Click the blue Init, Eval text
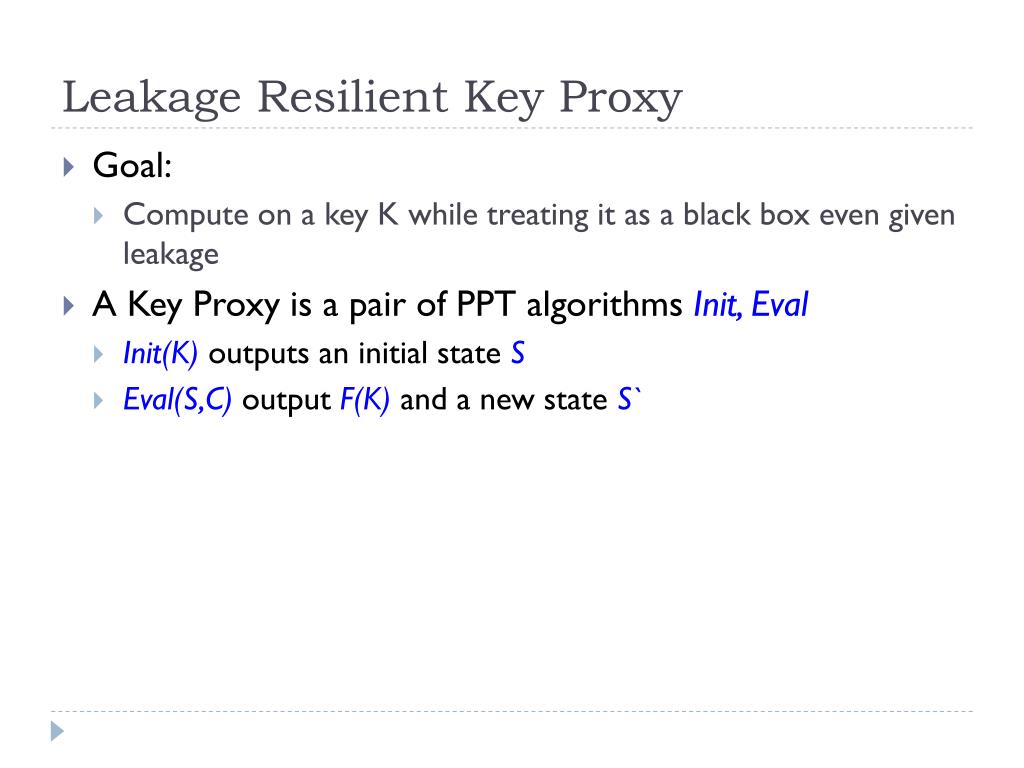The height and width of the screenshot is (768, 1024). tap(751, 304)
